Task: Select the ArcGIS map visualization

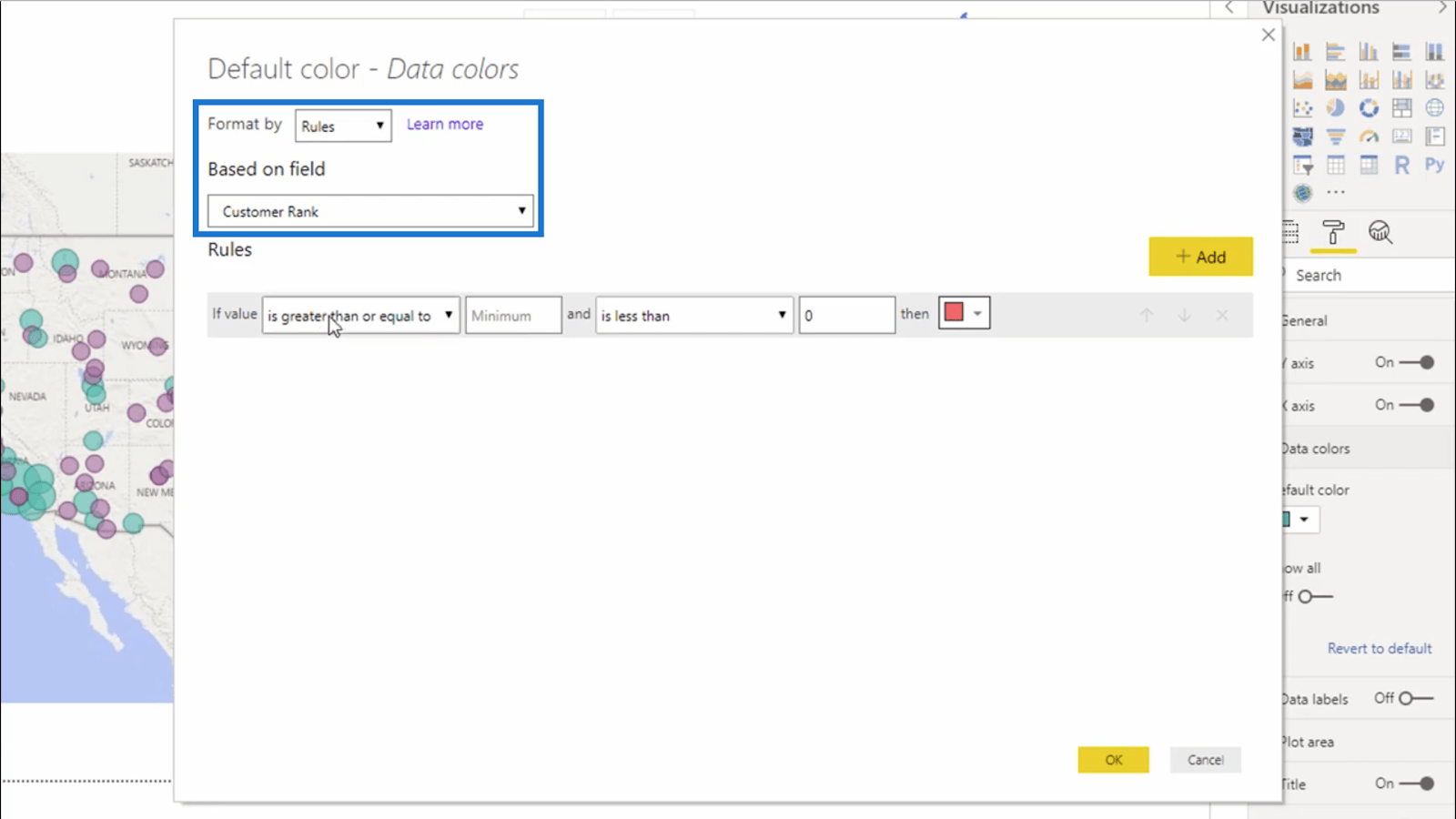Action: tap(1302, 193)
